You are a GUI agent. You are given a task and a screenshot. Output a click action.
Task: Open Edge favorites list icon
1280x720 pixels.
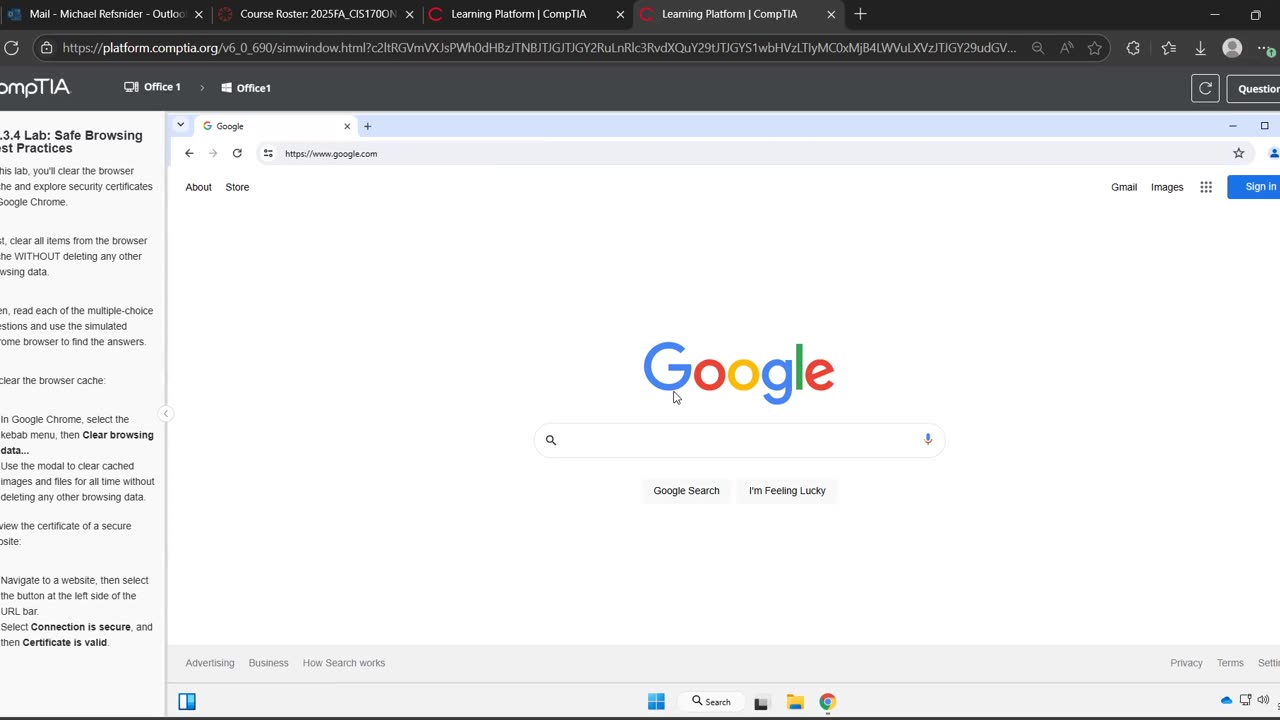click(x=1169, y=47)
